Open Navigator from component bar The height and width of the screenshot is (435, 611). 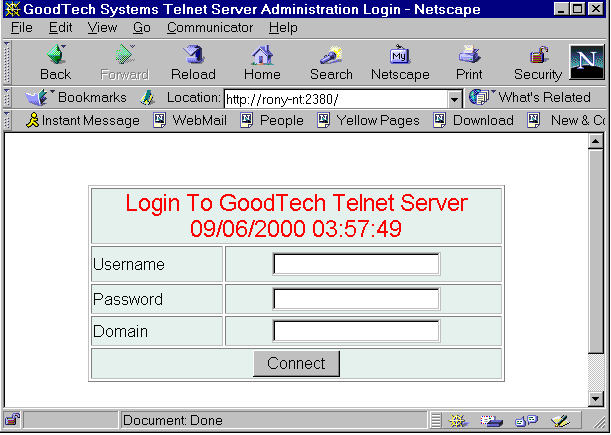coord(458,421)
